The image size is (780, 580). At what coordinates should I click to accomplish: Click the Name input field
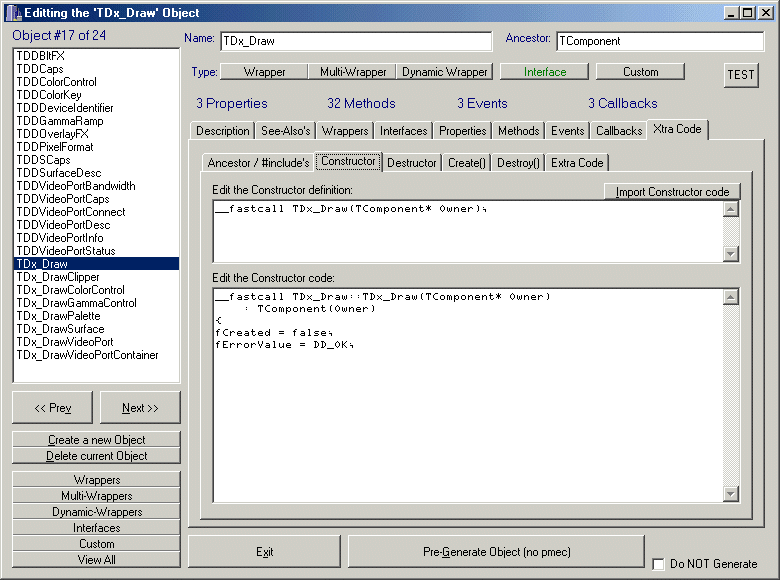[355, 42]
